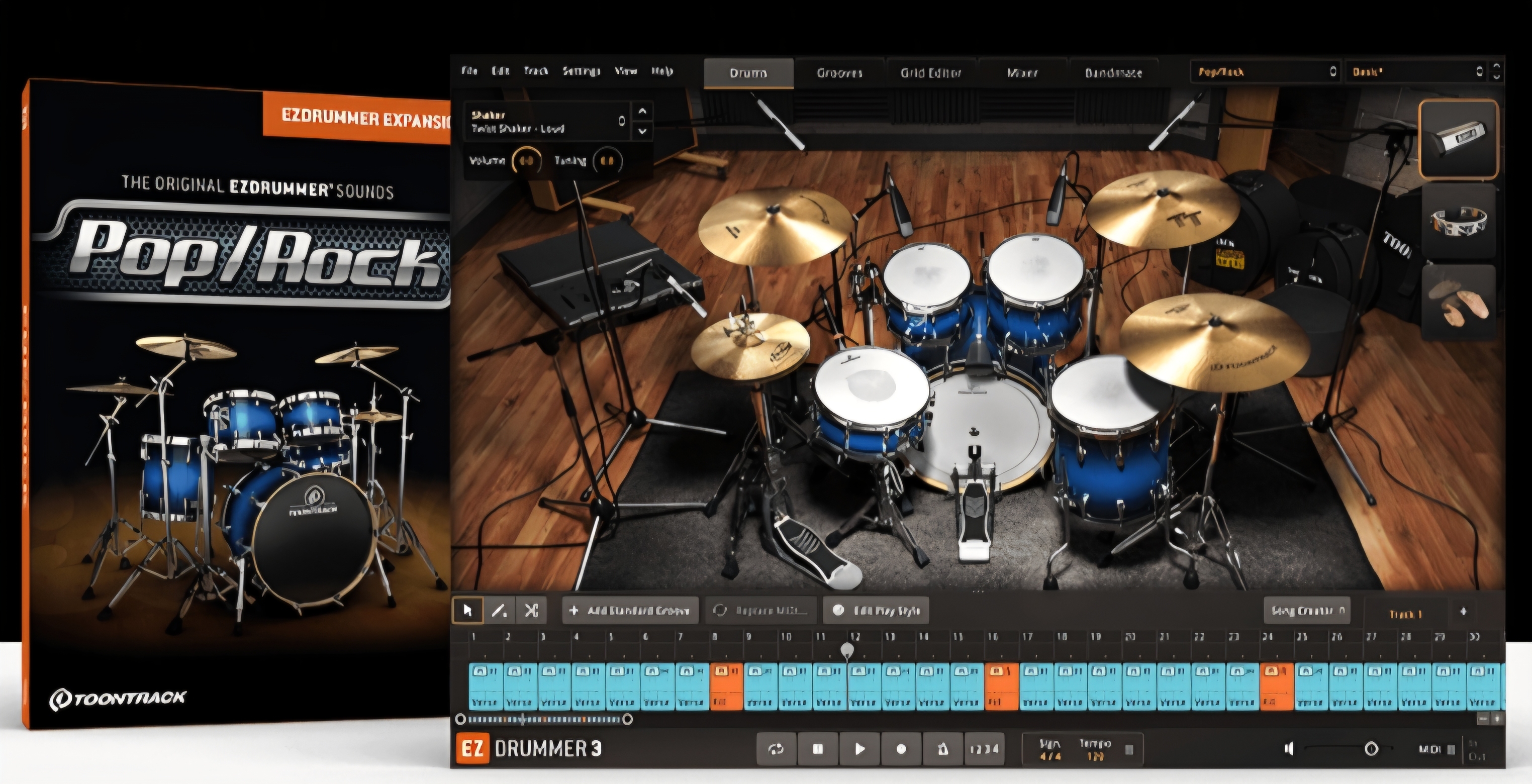Click the left crash cymbal

[x=775, y=227]
